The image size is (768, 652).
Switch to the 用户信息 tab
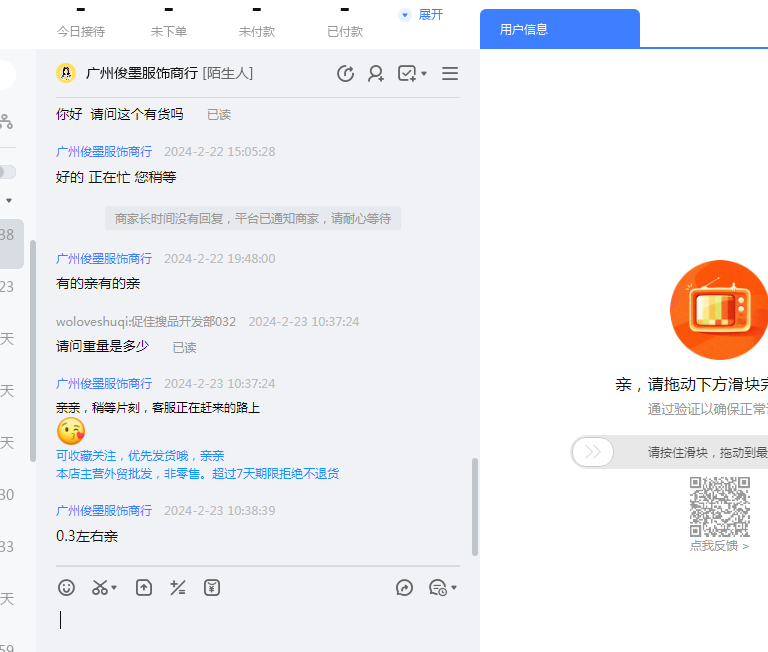(524, 29)
